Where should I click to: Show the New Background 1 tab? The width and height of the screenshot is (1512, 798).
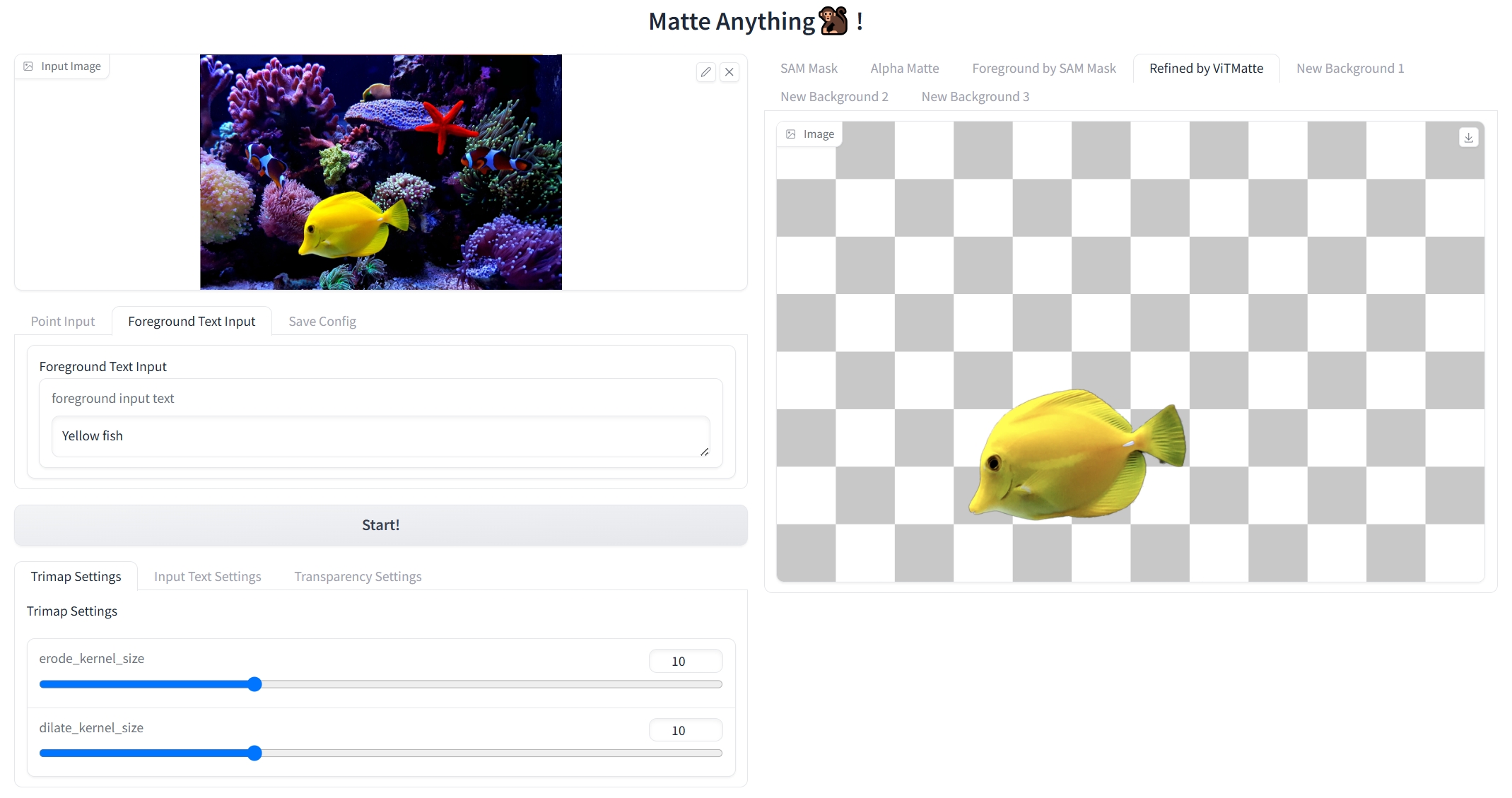(x=1349, y=69)
